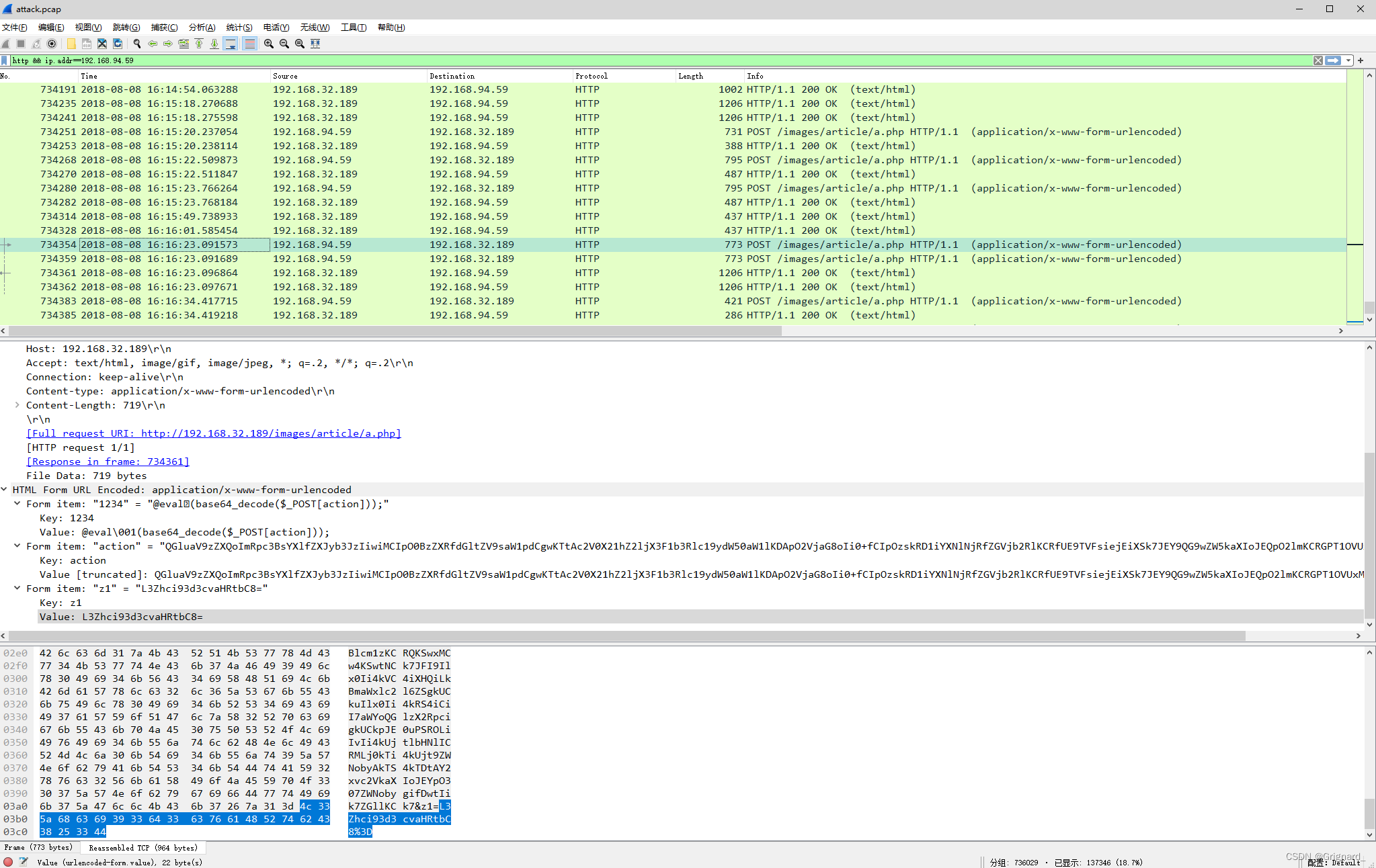Open the 编辑(E) menu
Viewport: 1376px width, 868px height.
click(51, 28)
